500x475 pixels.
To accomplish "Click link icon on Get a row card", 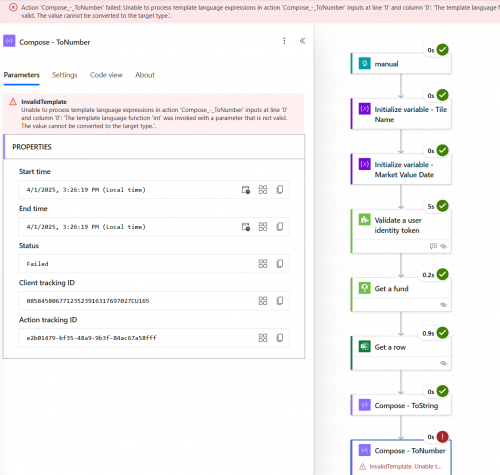I will tap(443, 363).
